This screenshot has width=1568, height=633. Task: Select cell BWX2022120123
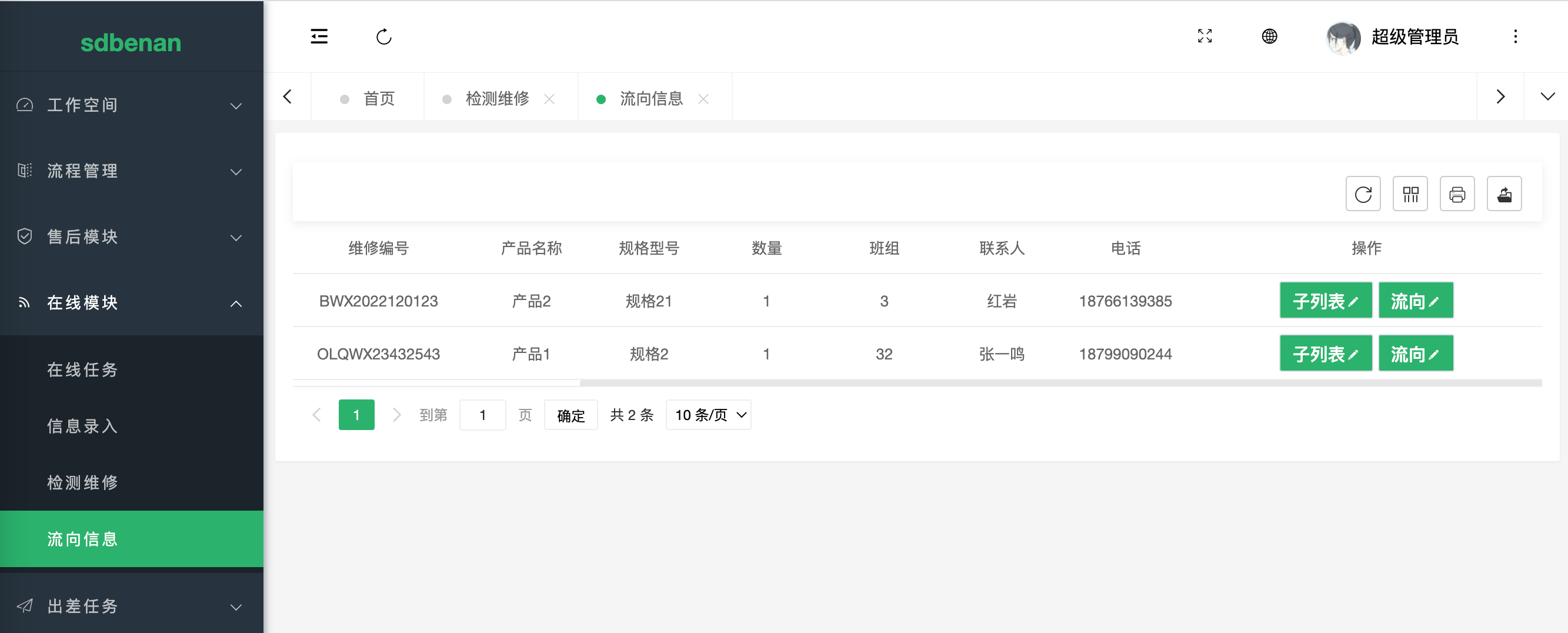coord(378,301)
